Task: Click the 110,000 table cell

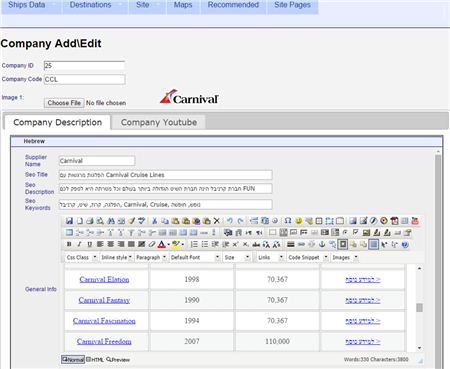Action: pyautogui.click(x=277, y=341)
